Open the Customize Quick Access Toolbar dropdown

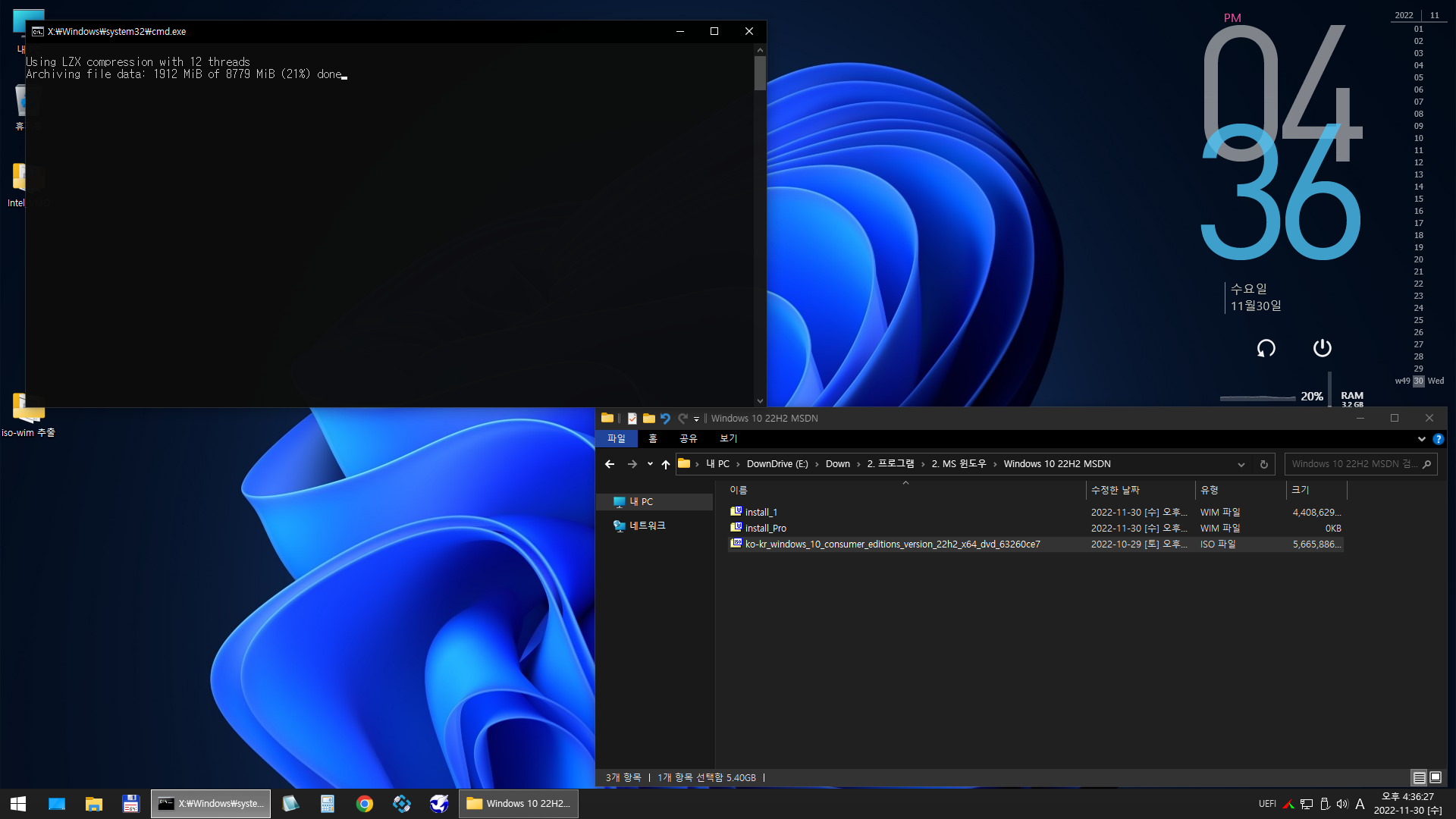[x=696, y=419]
